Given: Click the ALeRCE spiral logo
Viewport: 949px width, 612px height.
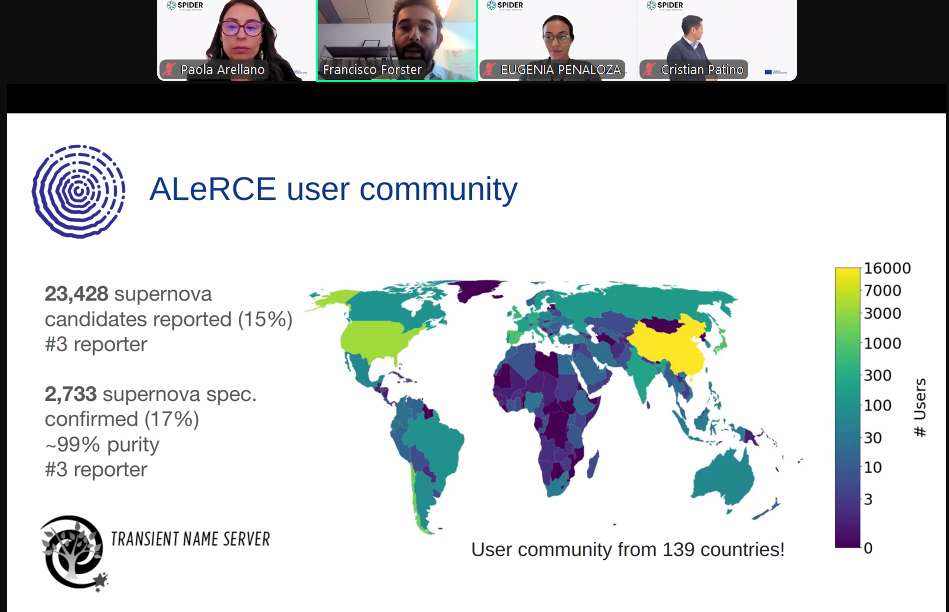Looking at the screenshot, I should click(78, 191).
